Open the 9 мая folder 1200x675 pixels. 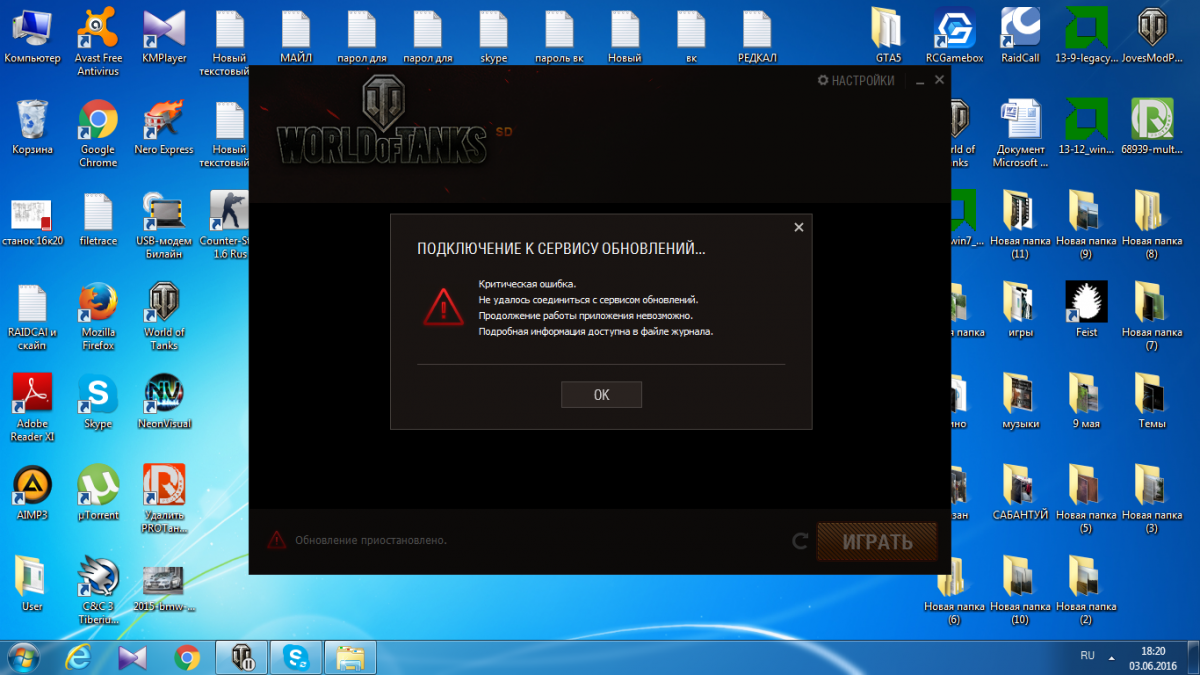[x=1087, y=401]
